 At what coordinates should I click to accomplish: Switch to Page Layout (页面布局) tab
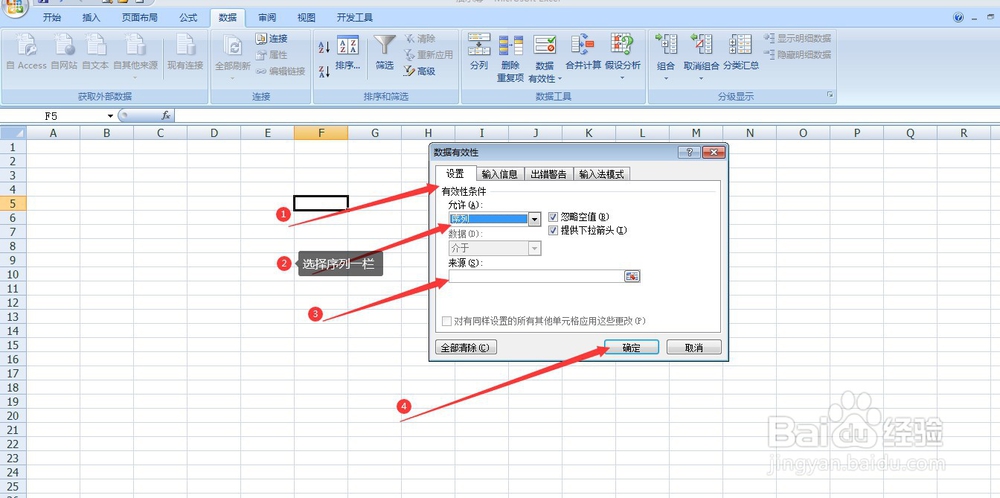coord(140,18)
